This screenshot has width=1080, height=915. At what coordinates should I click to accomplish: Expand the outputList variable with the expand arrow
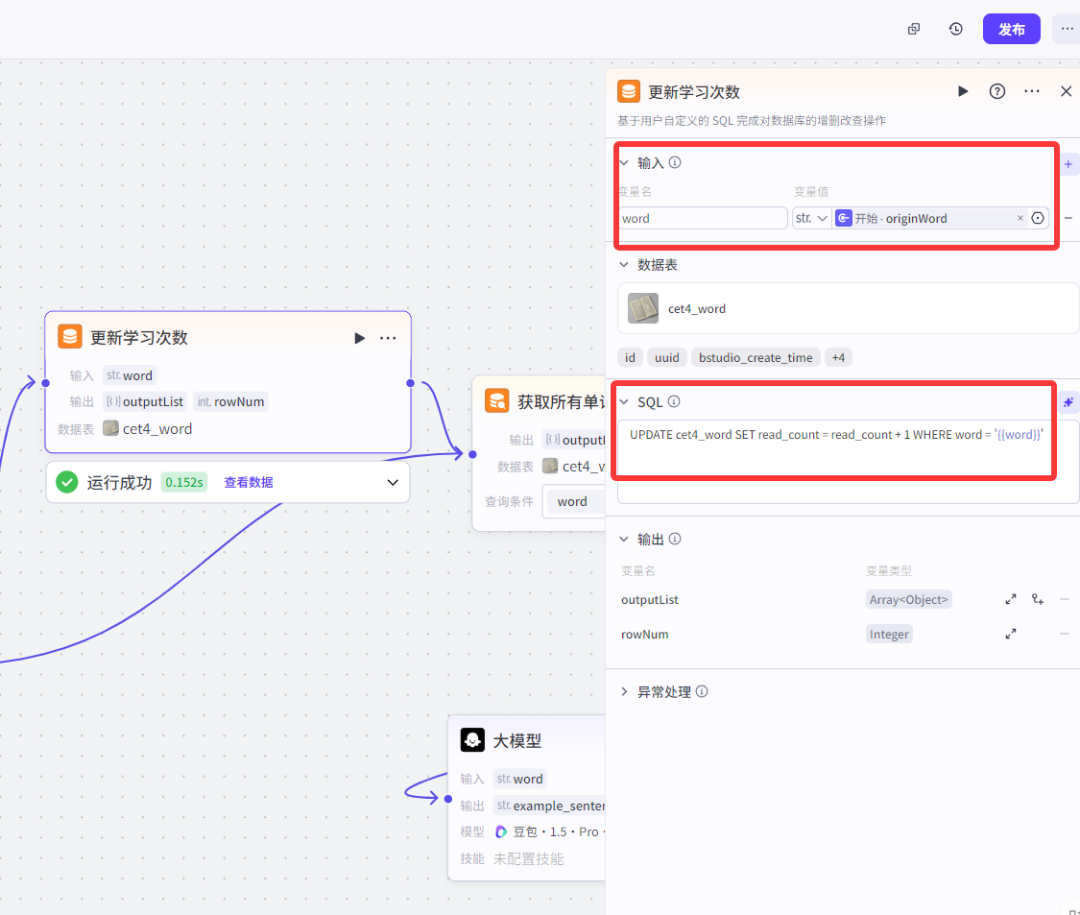click(1011, 599)
